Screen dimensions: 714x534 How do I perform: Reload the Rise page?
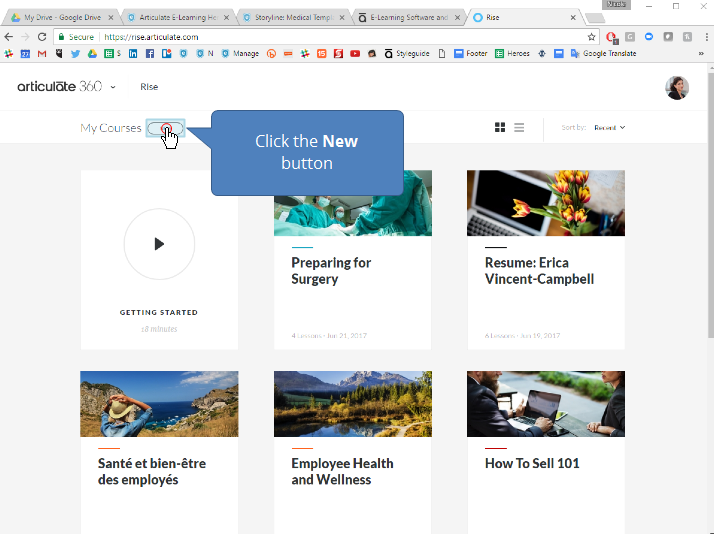coord(42,37)
